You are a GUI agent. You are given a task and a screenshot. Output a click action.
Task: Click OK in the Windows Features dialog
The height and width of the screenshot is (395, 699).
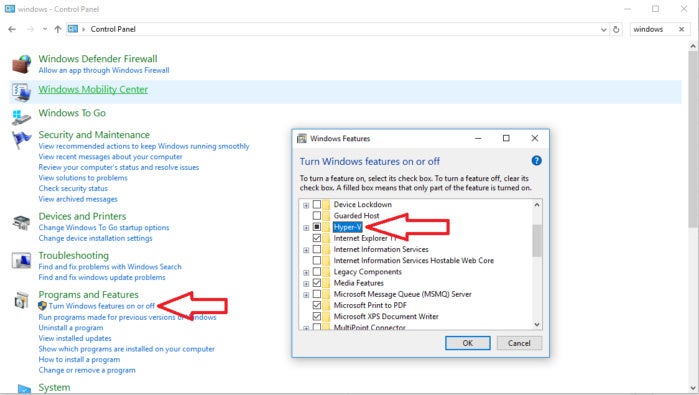coord(468,343)
